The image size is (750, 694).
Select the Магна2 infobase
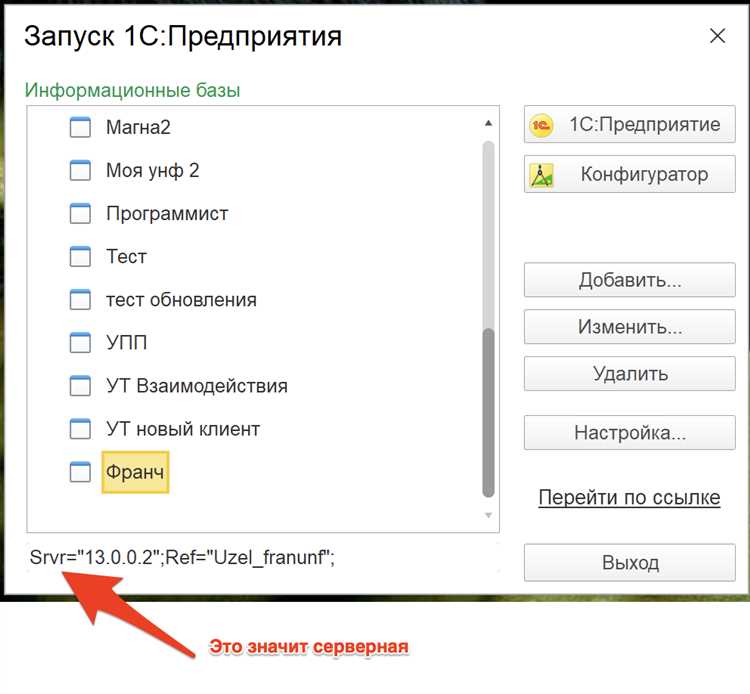click(138, 127)
